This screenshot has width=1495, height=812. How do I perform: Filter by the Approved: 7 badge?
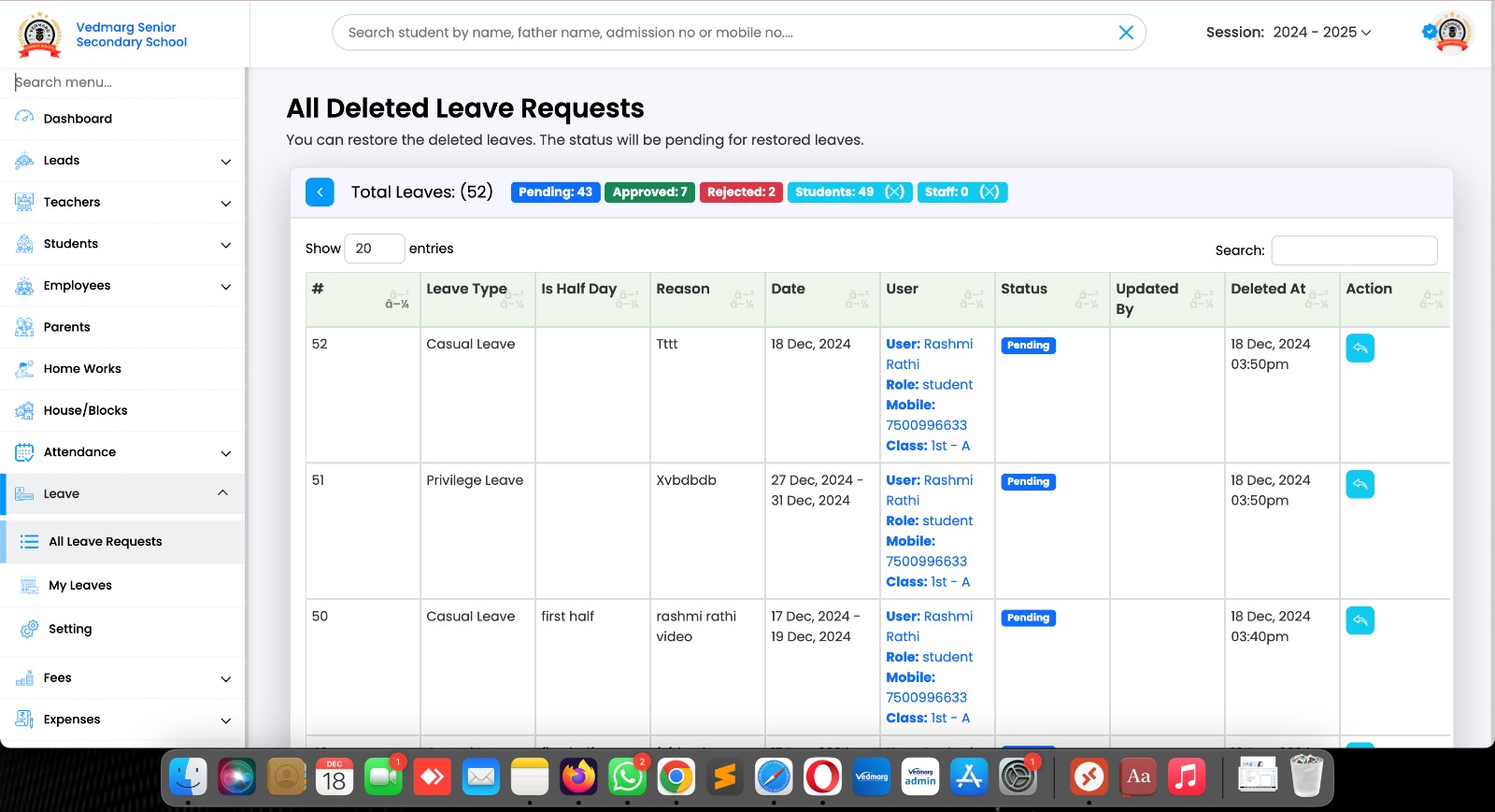(x=649, y=192)
